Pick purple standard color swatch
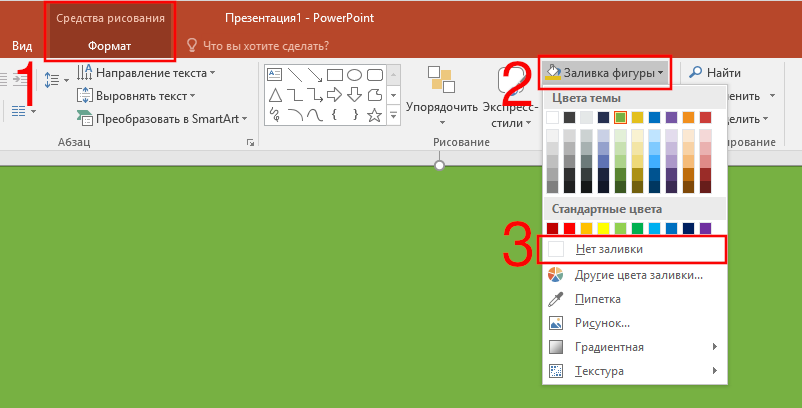 point(705,228)
